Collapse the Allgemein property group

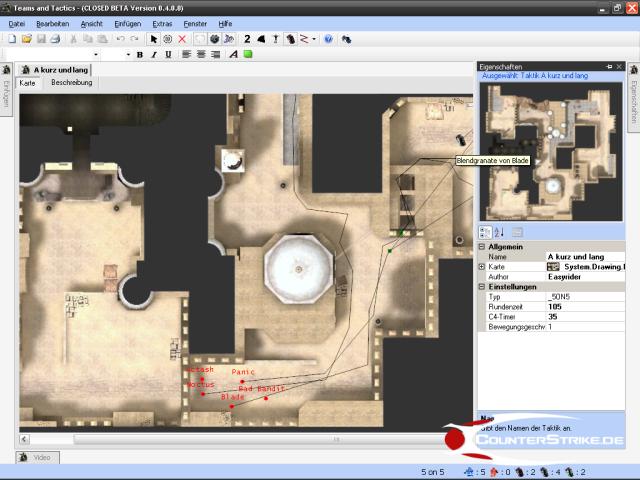click(x=482, y=246)
